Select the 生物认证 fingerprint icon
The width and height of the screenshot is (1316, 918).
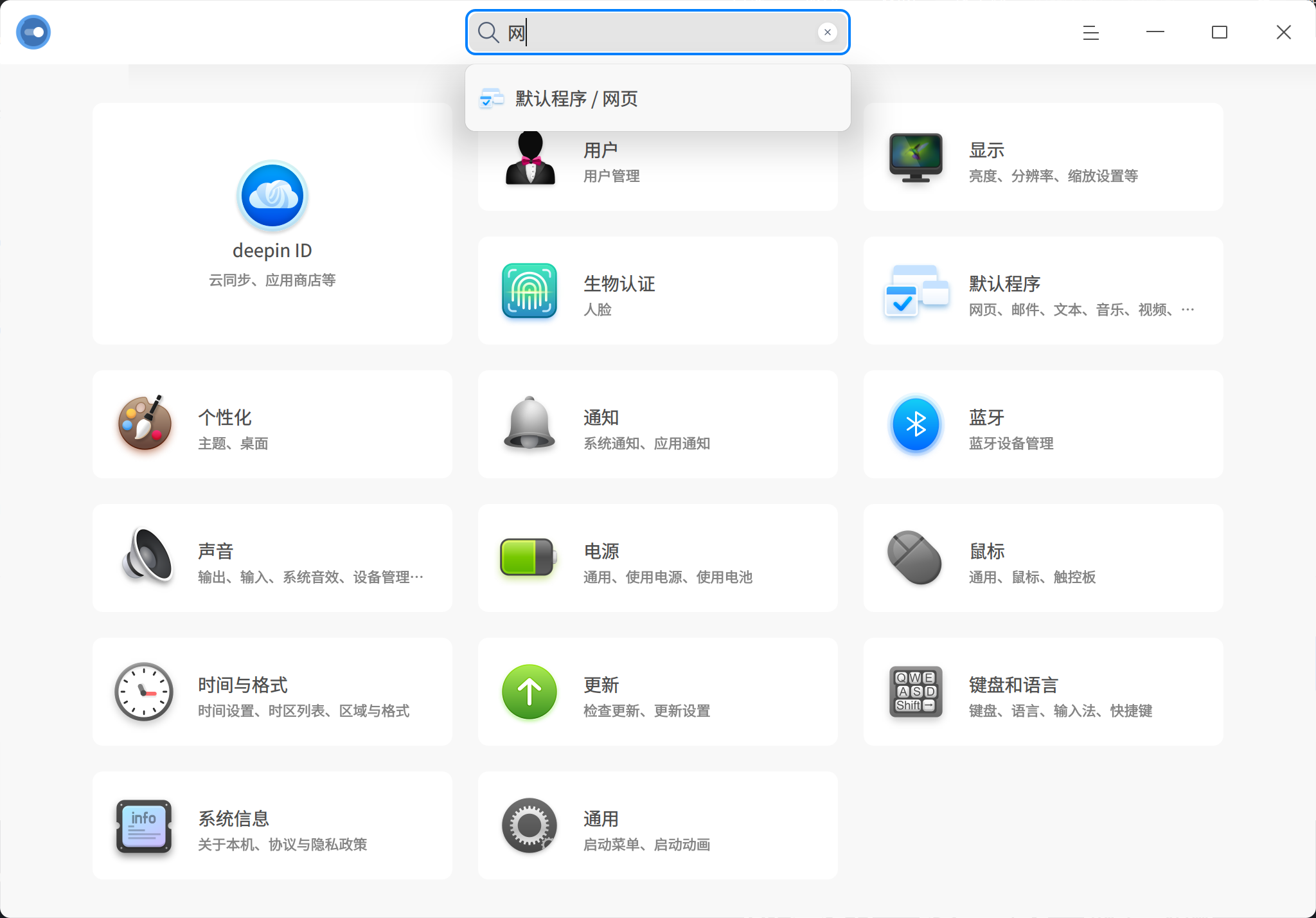pos(529,291)
